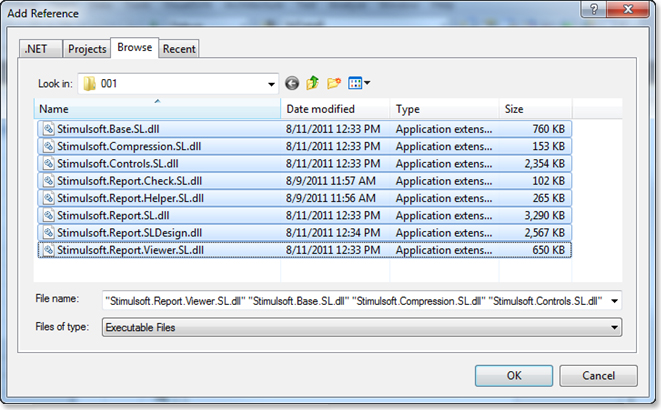Click the 8/9/2011 11:57 AM date cell

tap(331, 181)
